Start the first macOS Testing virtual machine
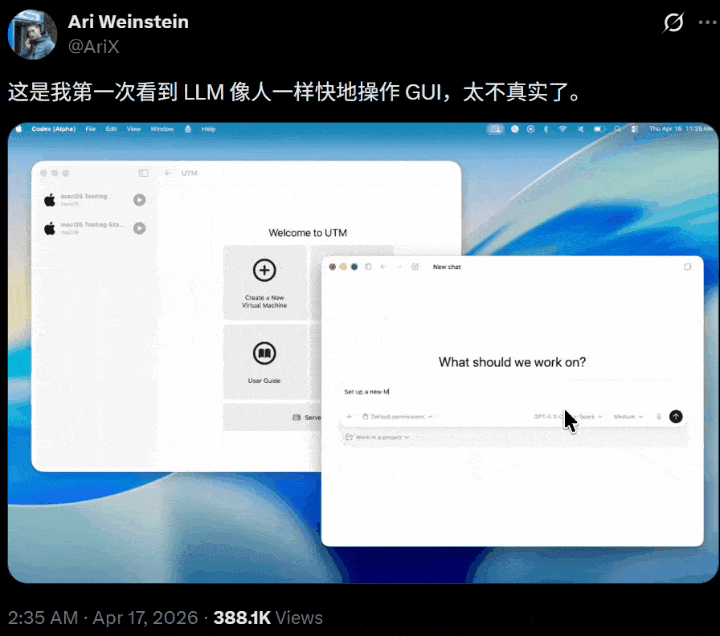 pos(139,200)
